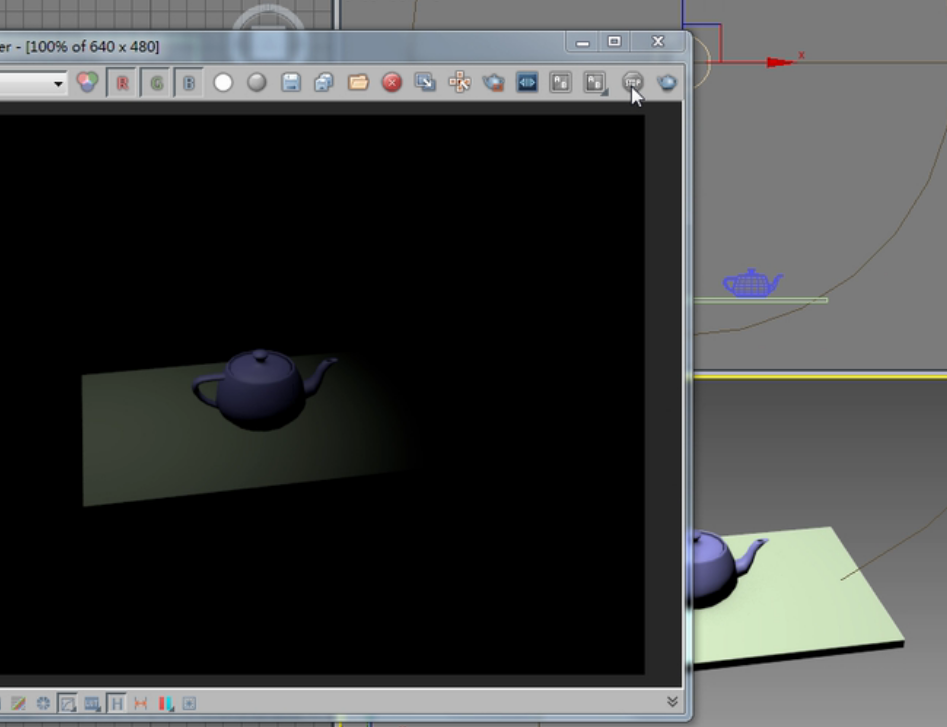The height and width of the screenshot is (727, 947).
Task: Switch to alpha channel white circle
Action: point(223,83)
